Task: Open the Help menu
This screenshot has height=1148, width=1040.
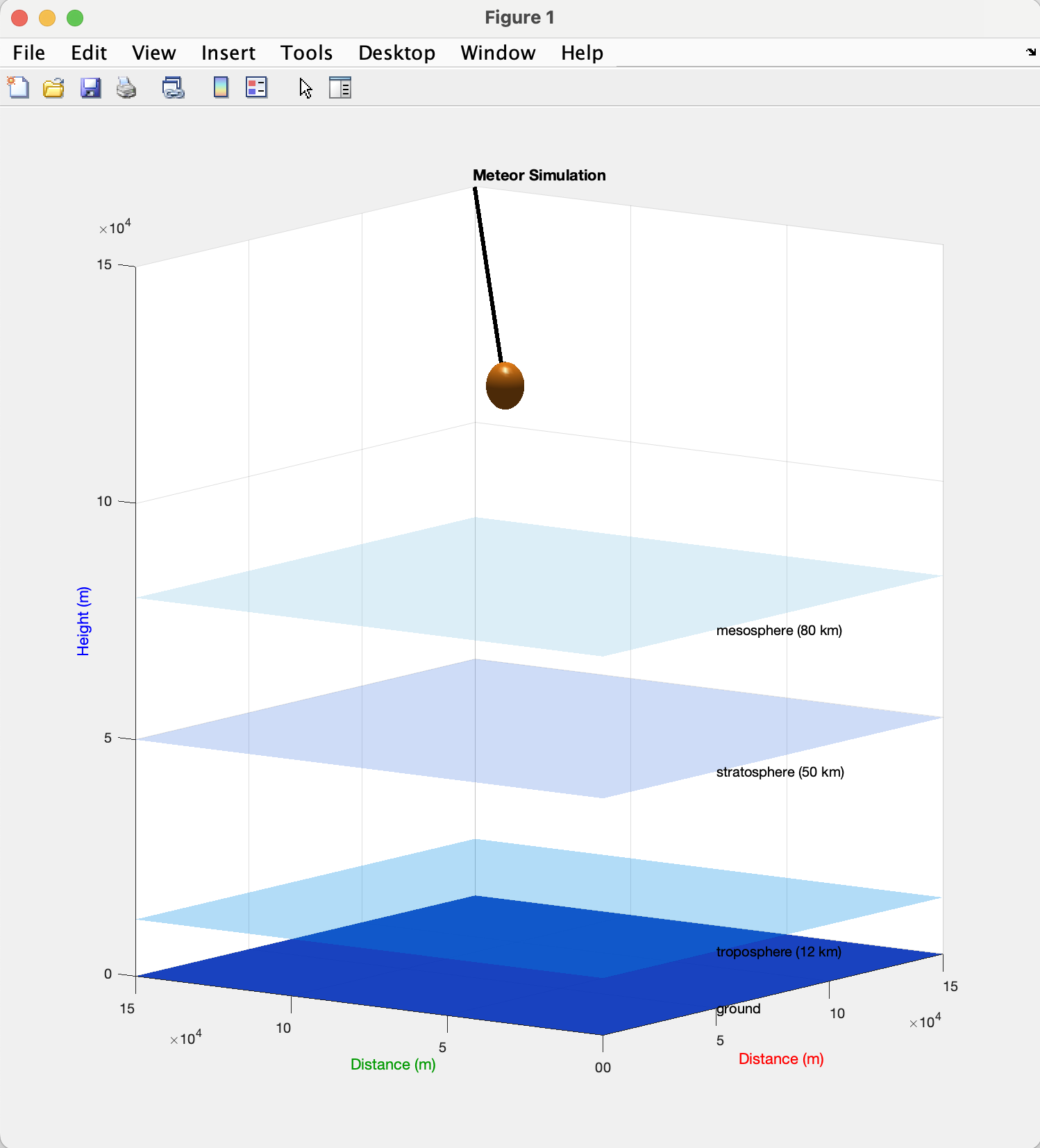Action: (x=582, y=53)
